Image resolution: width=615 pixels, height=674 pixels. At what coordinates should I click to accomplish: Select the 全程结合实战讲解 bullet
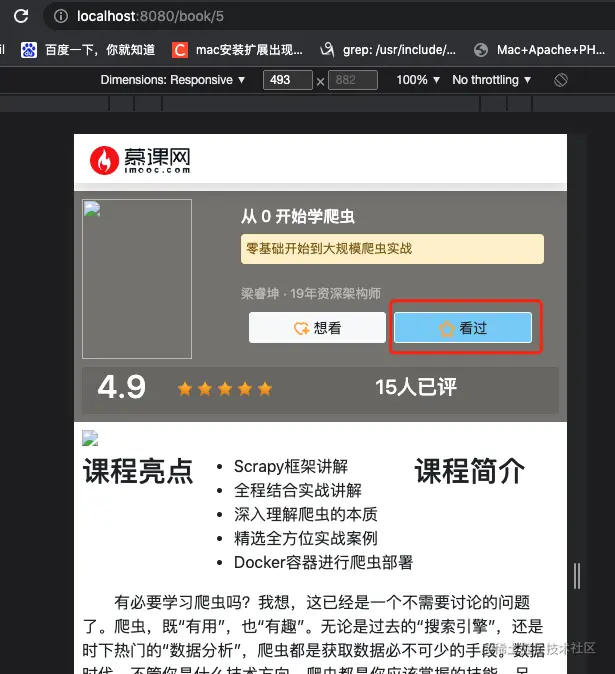pos(298,490)
